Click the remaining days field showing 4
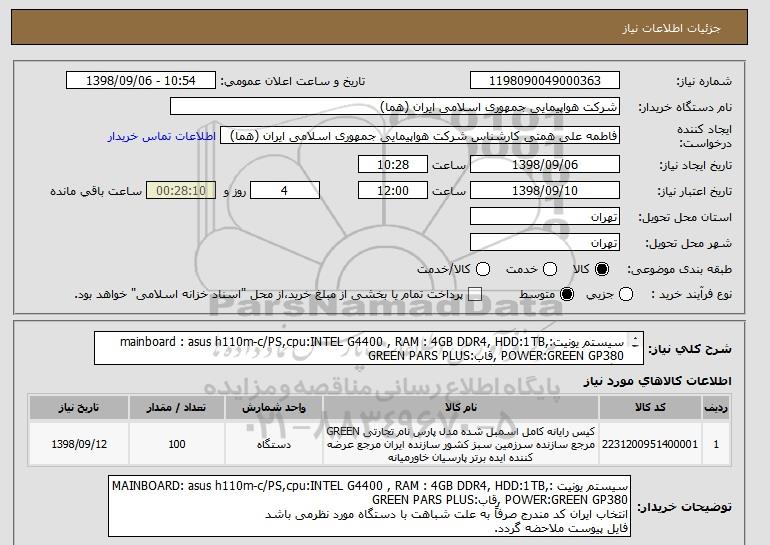 pyautogui.click(x=285, y=191)
